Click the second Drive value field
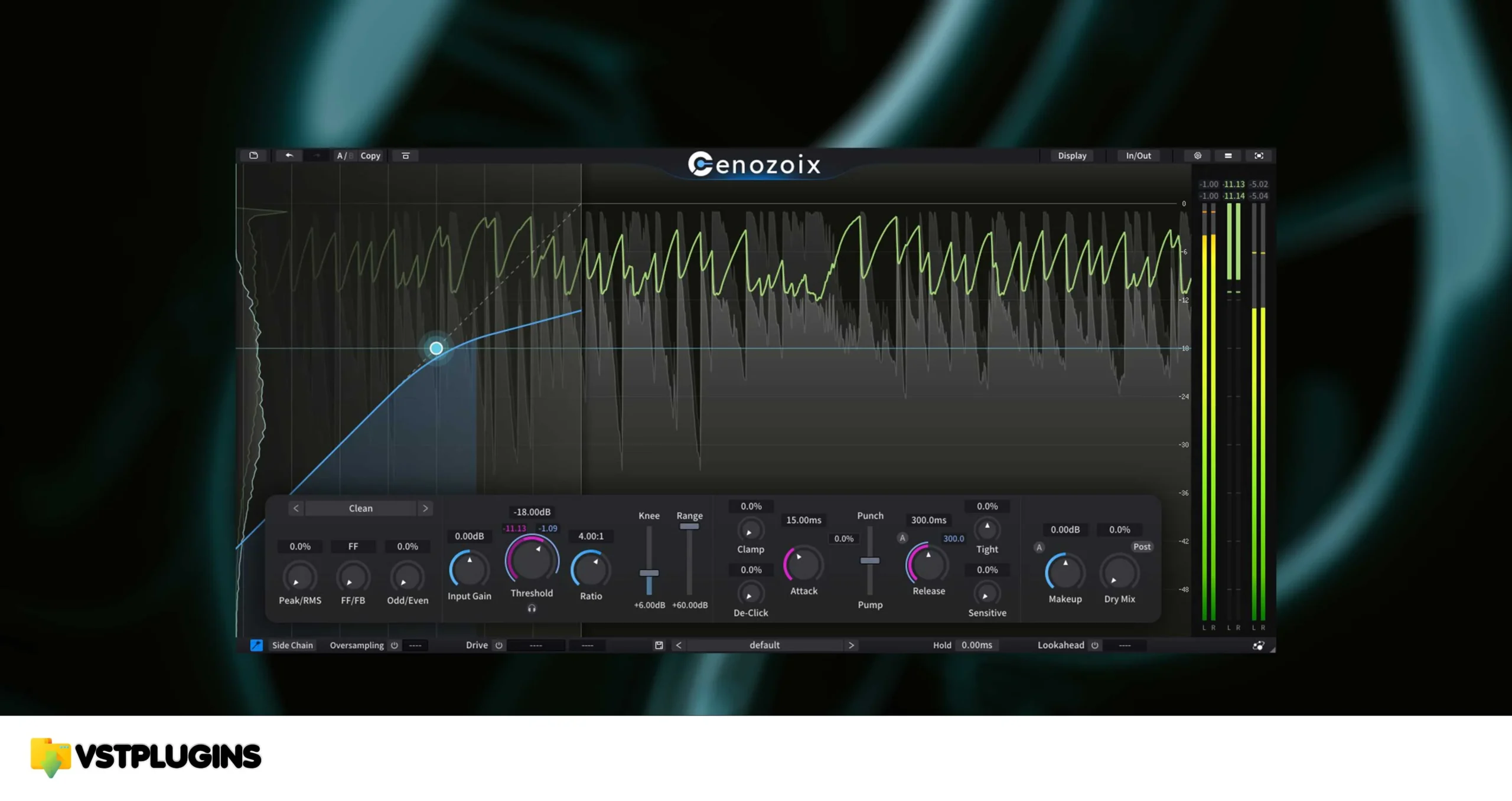 [x=587, y=645]
